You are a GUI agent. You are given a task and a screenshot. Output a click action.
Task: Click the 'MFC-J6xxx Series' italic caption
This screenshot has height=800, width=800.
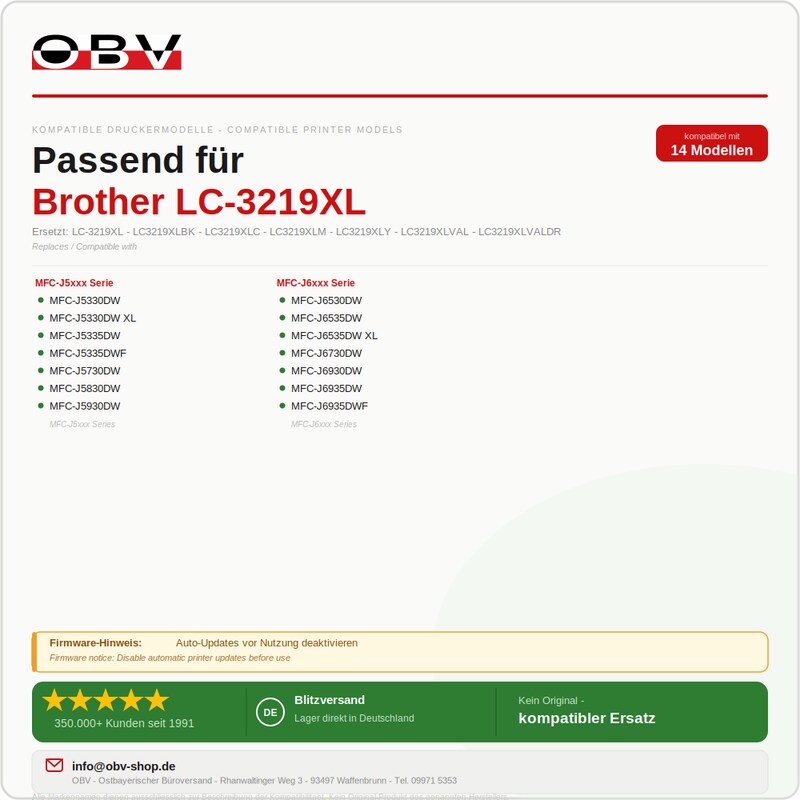point(323,424)
